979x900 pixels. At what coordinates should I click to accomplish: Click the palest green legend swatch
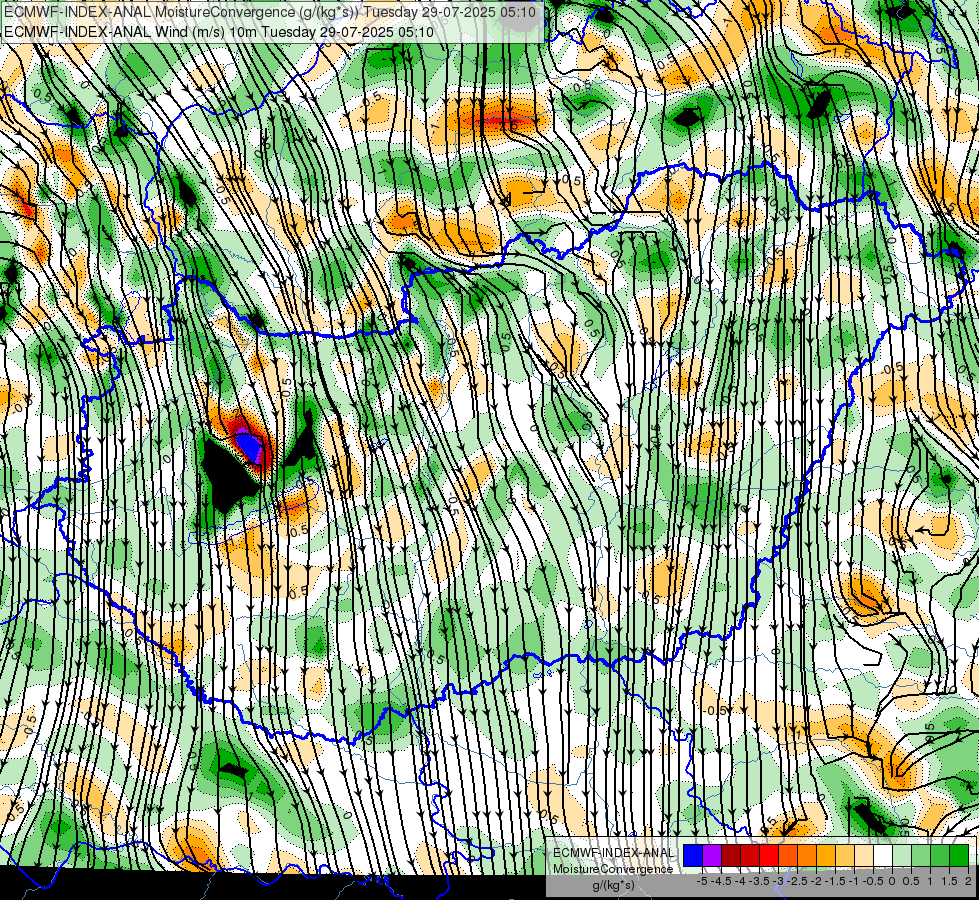tap(902, 856)
